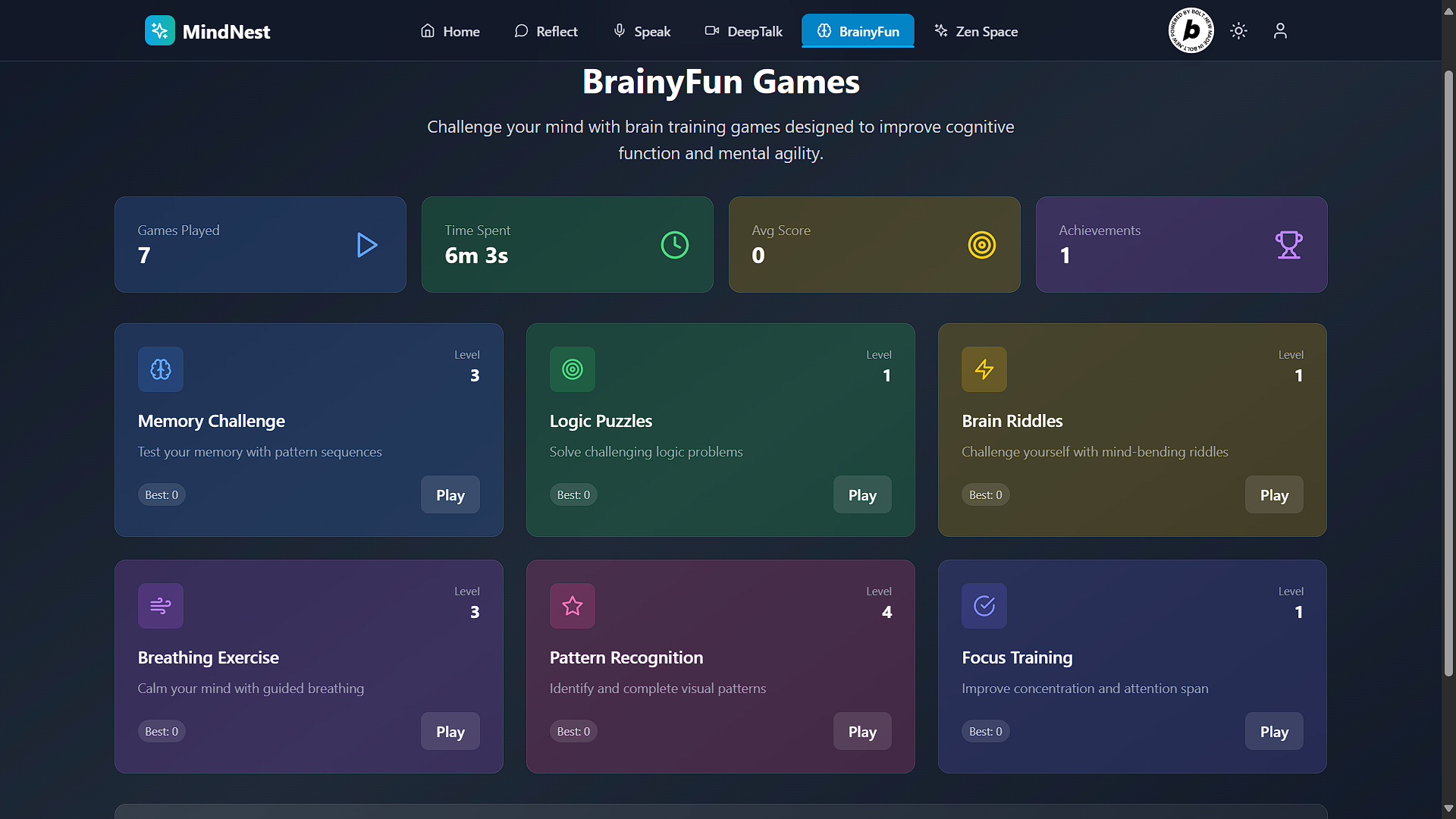Image resolution: width=1456 pixels, height=819 pixels.
Task: Click the Pattern Recognition star icon
Action: click(x=573, y=606)
